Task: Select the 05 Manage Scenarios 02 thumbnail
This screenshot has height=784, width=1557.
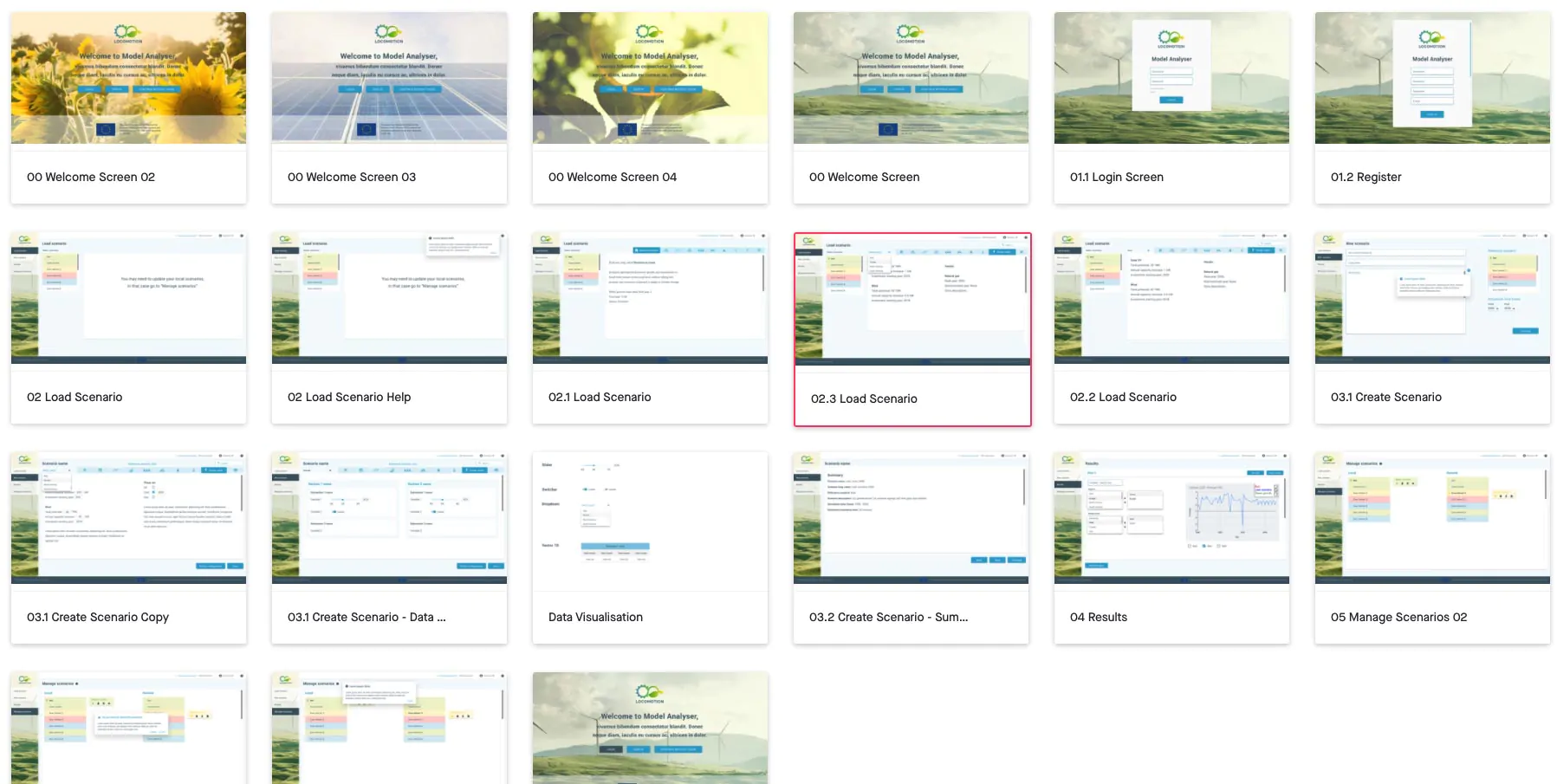Action: [x=1432, y=518]
